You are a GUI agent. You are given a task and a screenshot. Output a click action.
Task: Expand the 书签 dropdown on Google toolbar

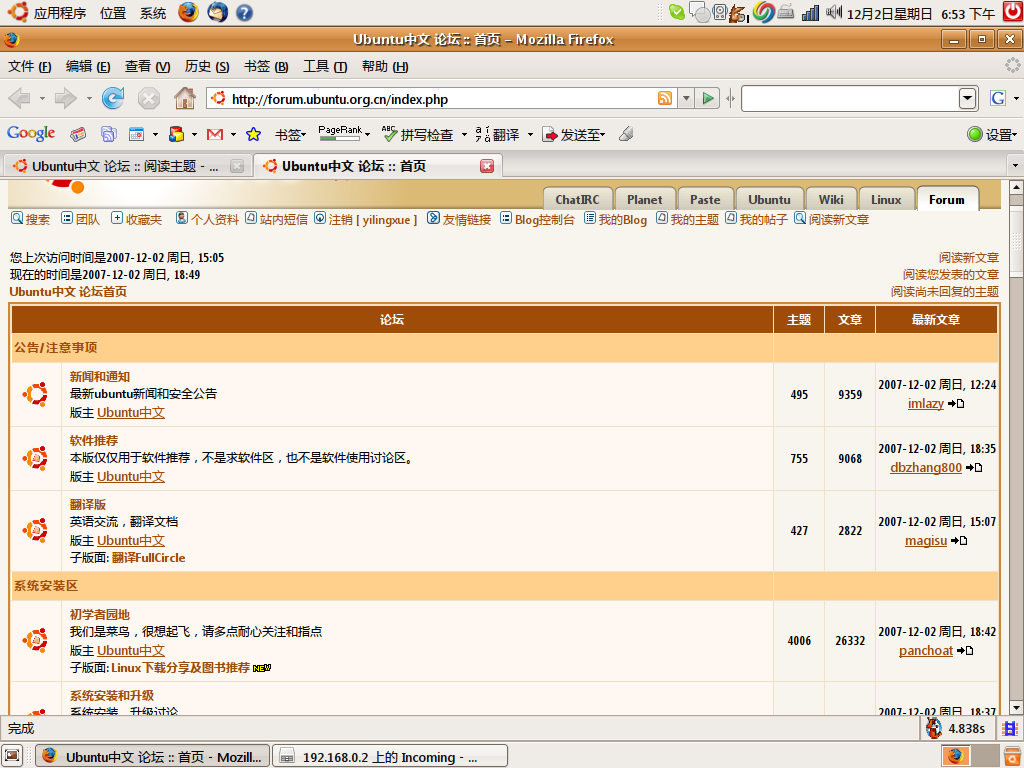click(x=290, y=135)
